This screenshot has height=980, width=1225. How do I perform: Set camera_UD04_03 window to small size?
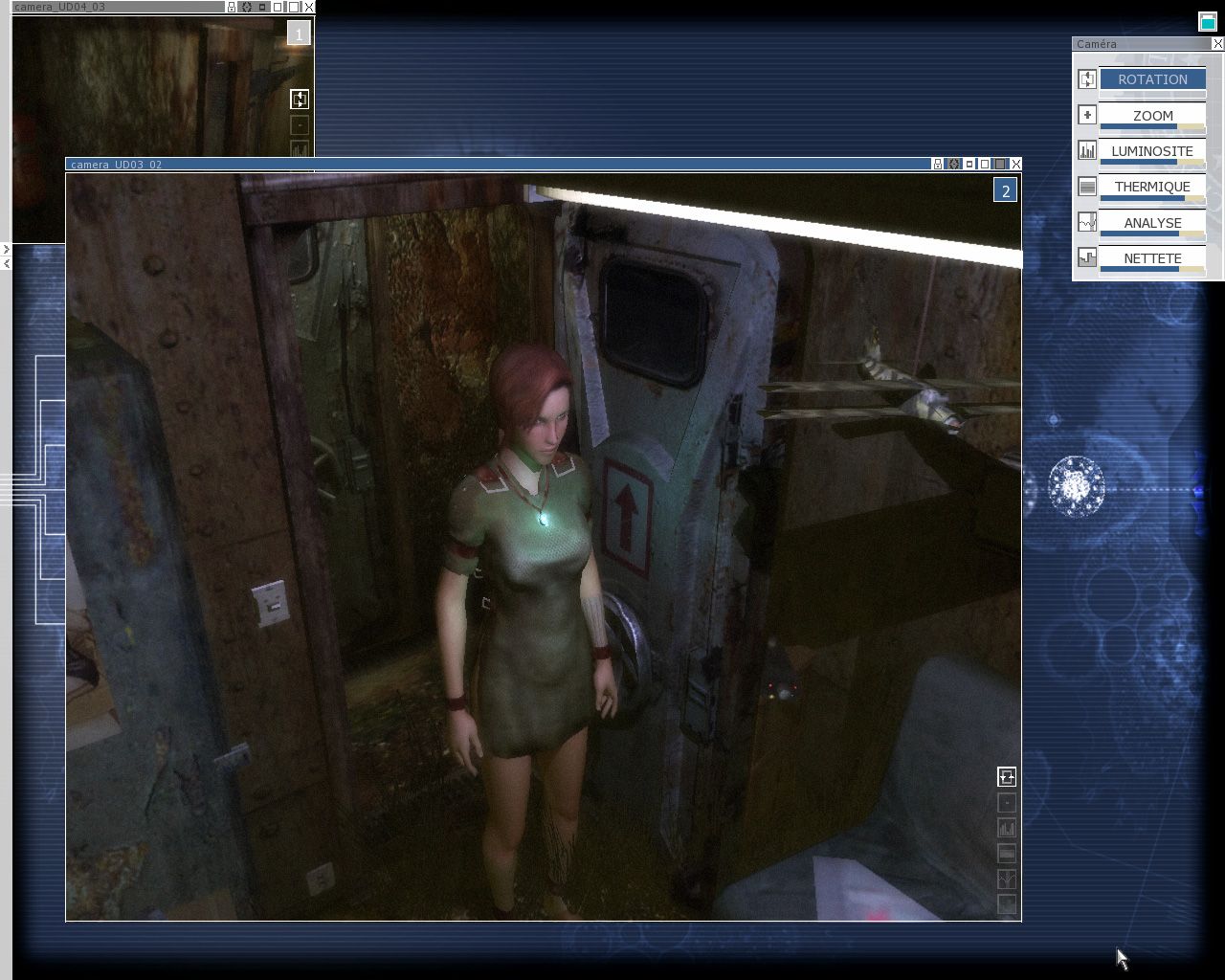[x=262, y=7]
